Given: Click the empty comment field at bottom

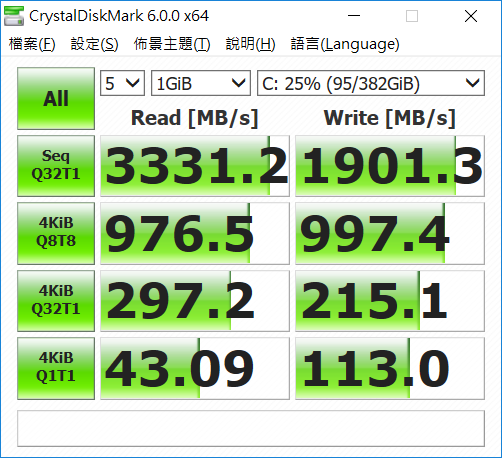Looking at the screenshot, I should pos(251,428).
